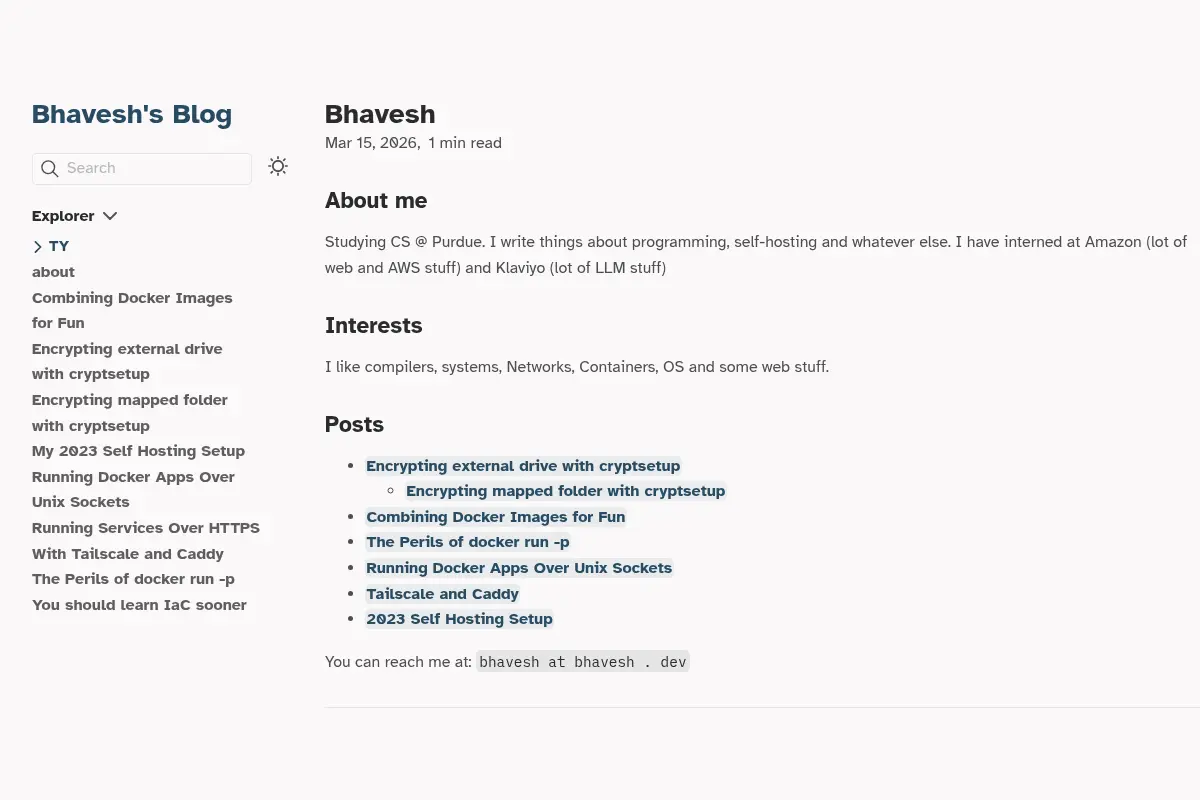Viewport: 1200px width, 800px height.
Task: Click the magnifying glass search icon
Action: pyautogui.click(x=49, y=169)
